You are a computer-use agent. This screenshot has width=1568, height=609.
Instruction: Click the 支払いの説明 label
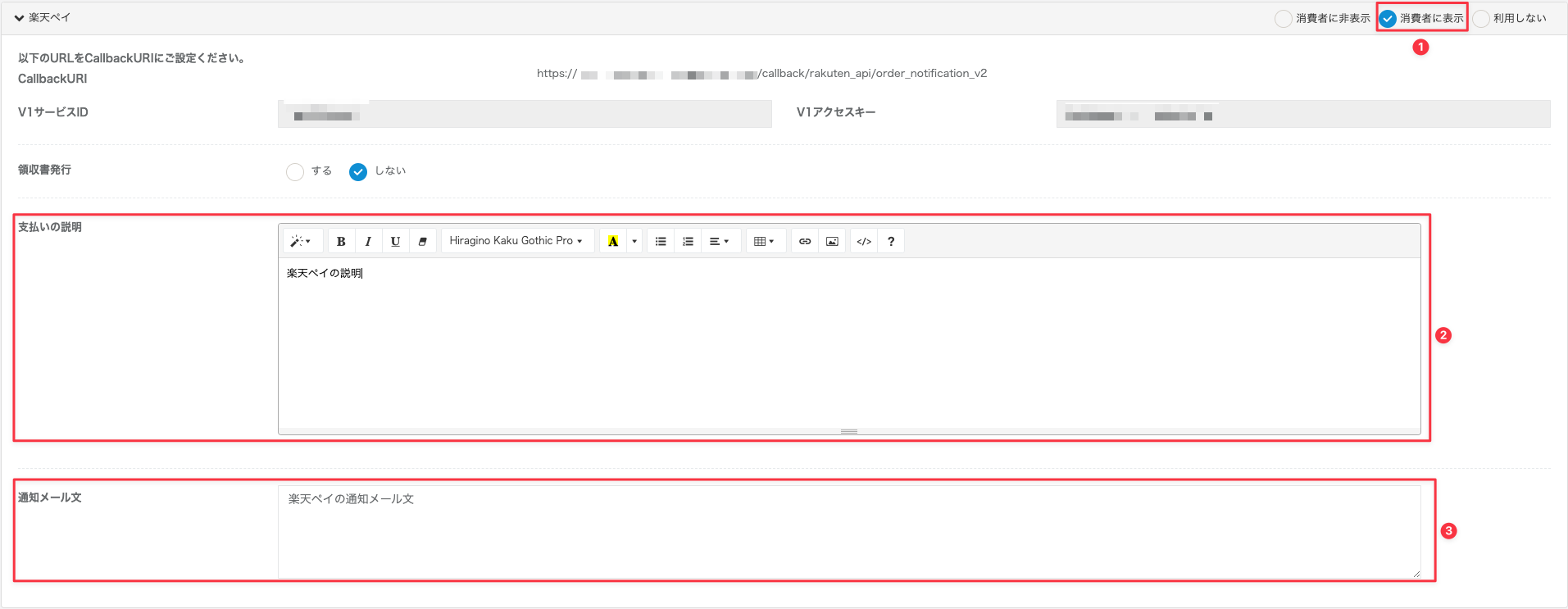(50, 227)
